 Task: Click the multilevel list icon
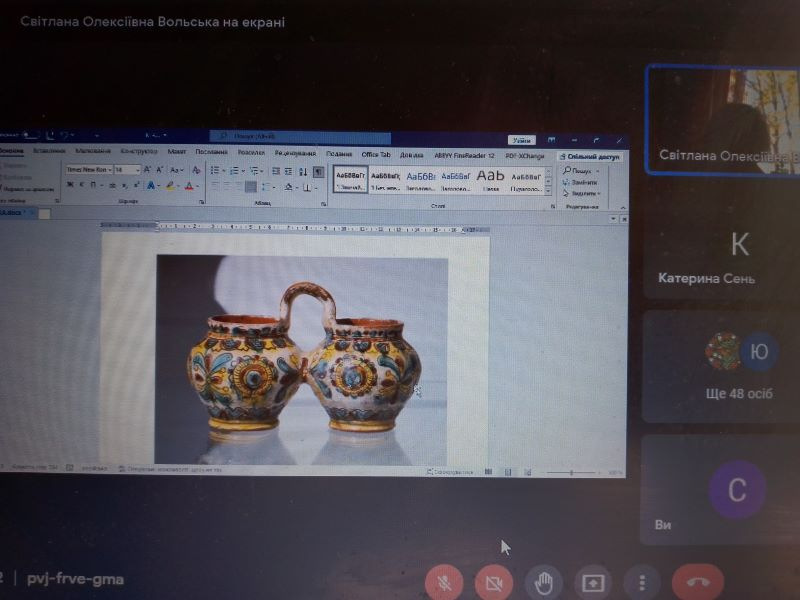click(x=254, y=171)
